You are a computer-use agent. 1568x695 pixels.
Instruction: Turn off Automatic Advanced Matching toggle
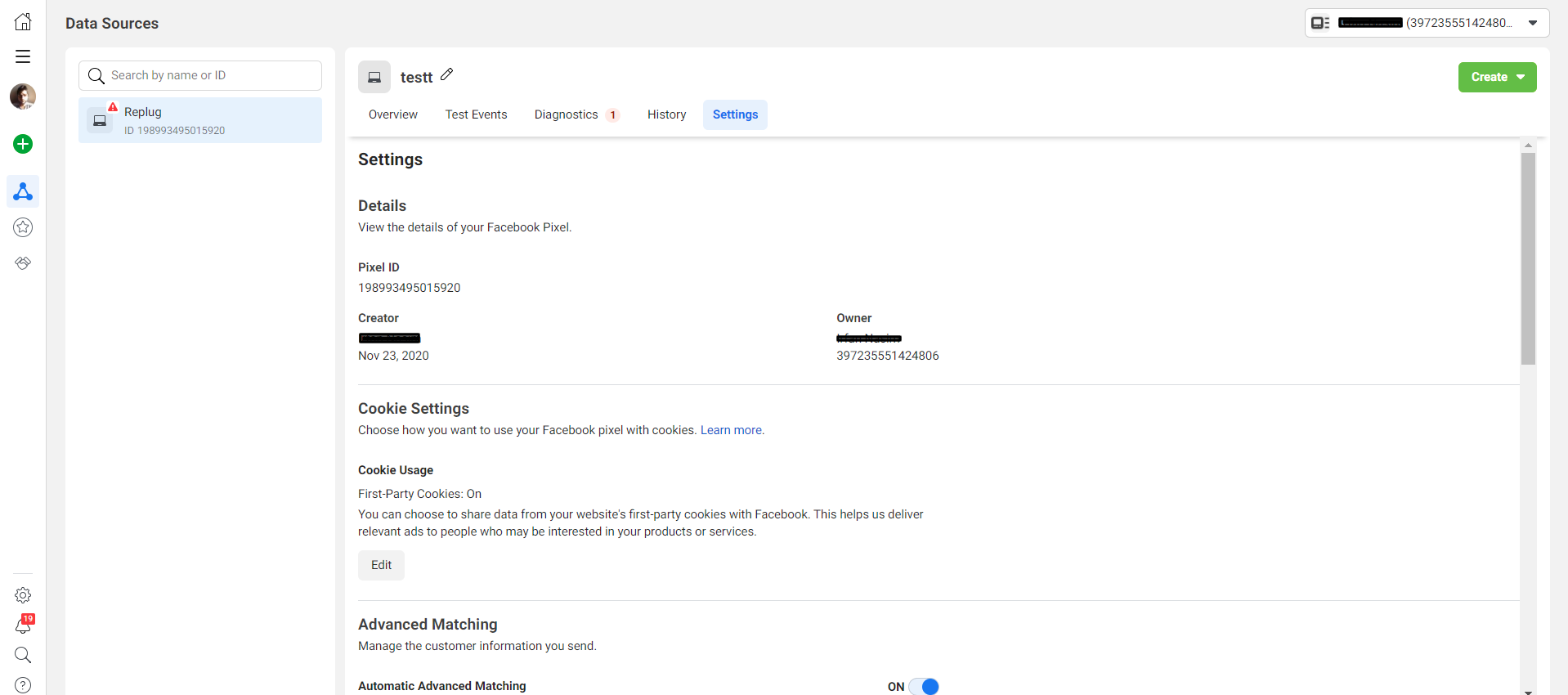click(924, 686)
